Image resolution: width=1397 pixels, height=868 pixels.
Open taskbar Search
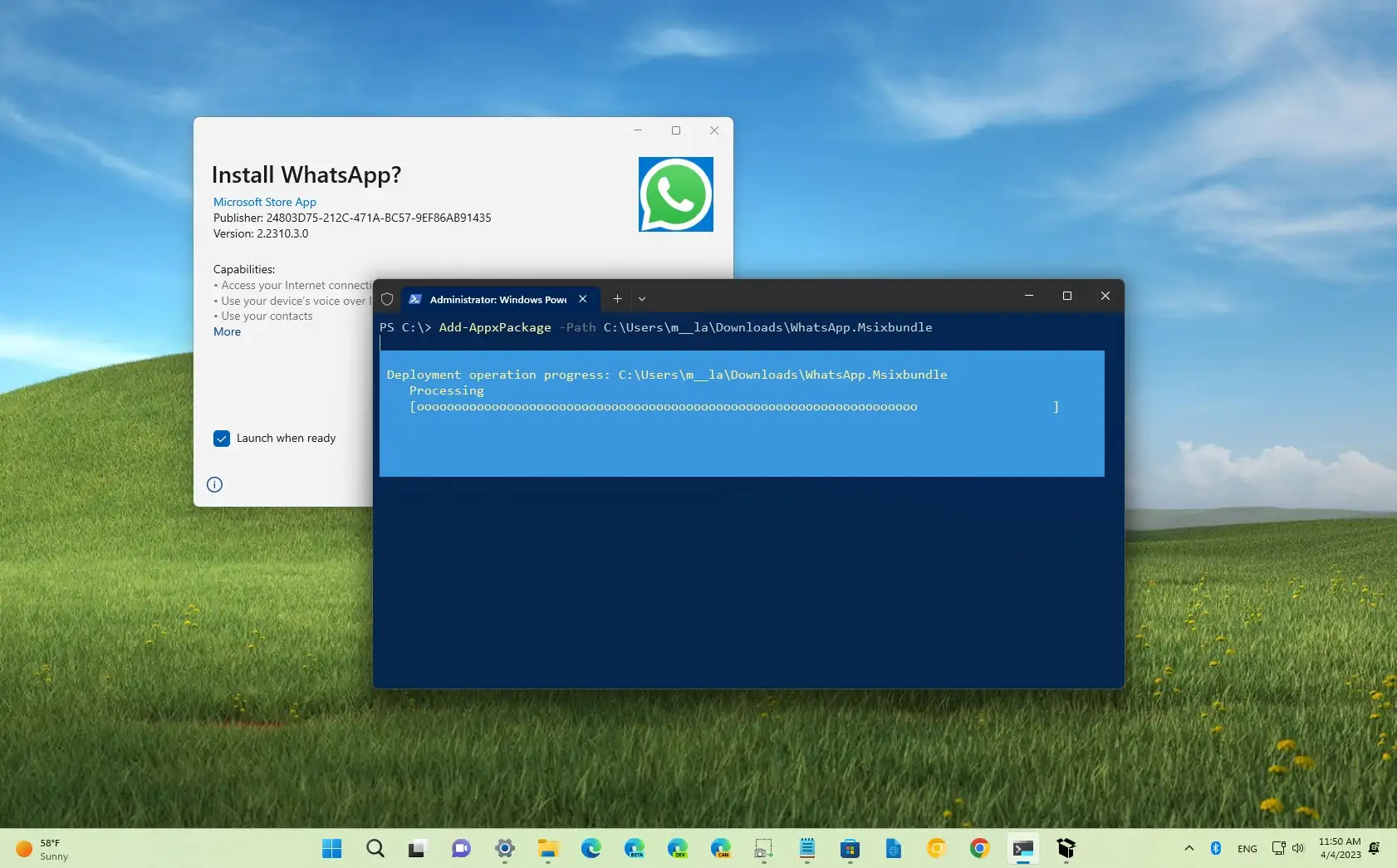pyautogui.click(x=375, y=848)
